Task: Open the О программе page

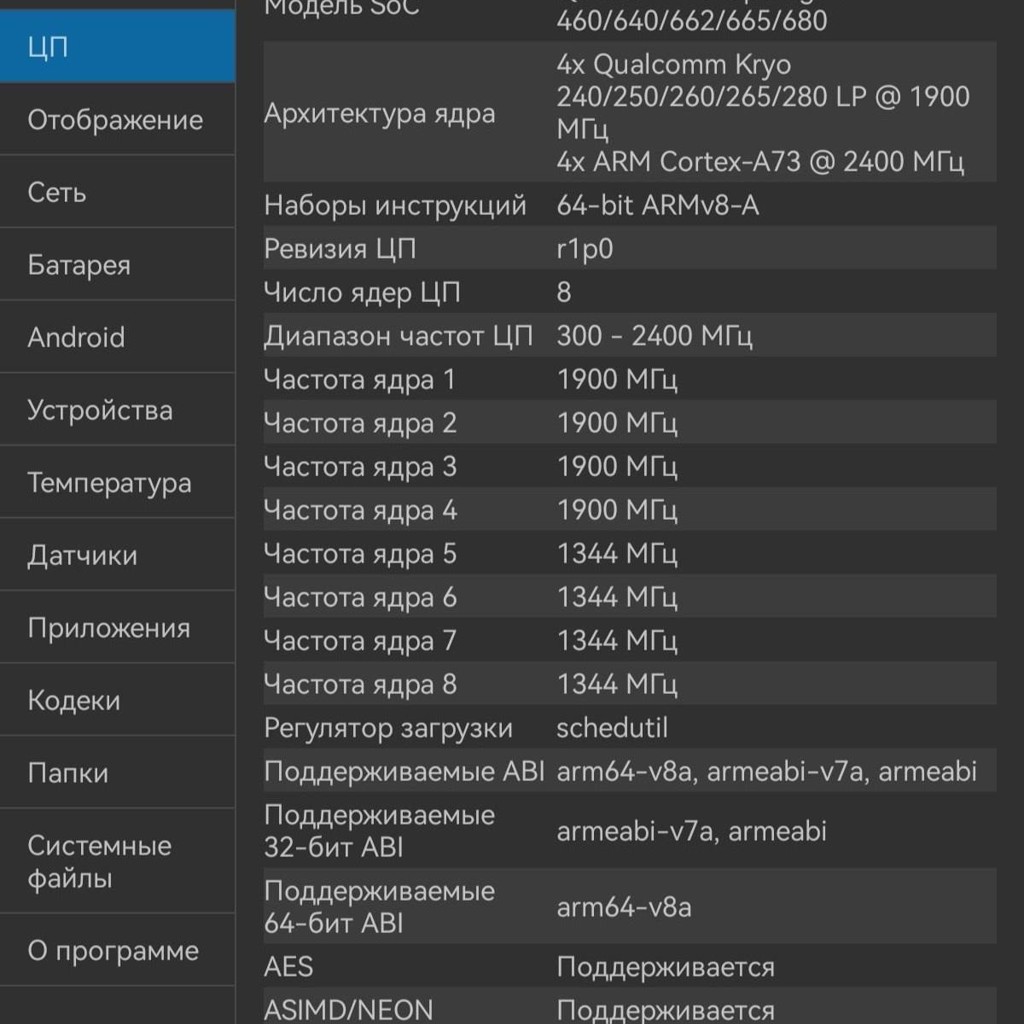Action: pyautogui.click(x=118, y=950)
